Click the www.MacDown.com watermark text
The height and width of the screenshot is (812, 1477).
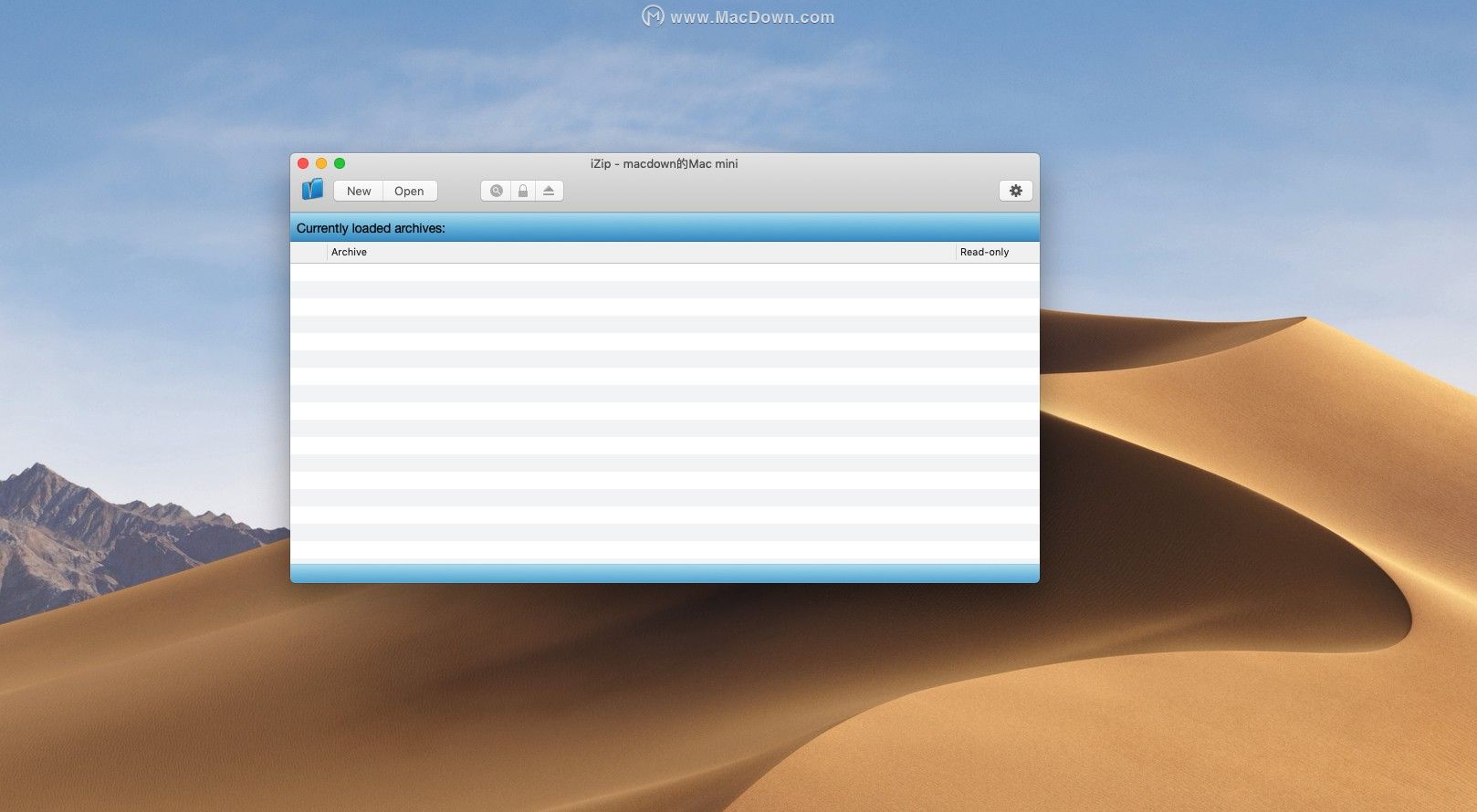[752, 17]
